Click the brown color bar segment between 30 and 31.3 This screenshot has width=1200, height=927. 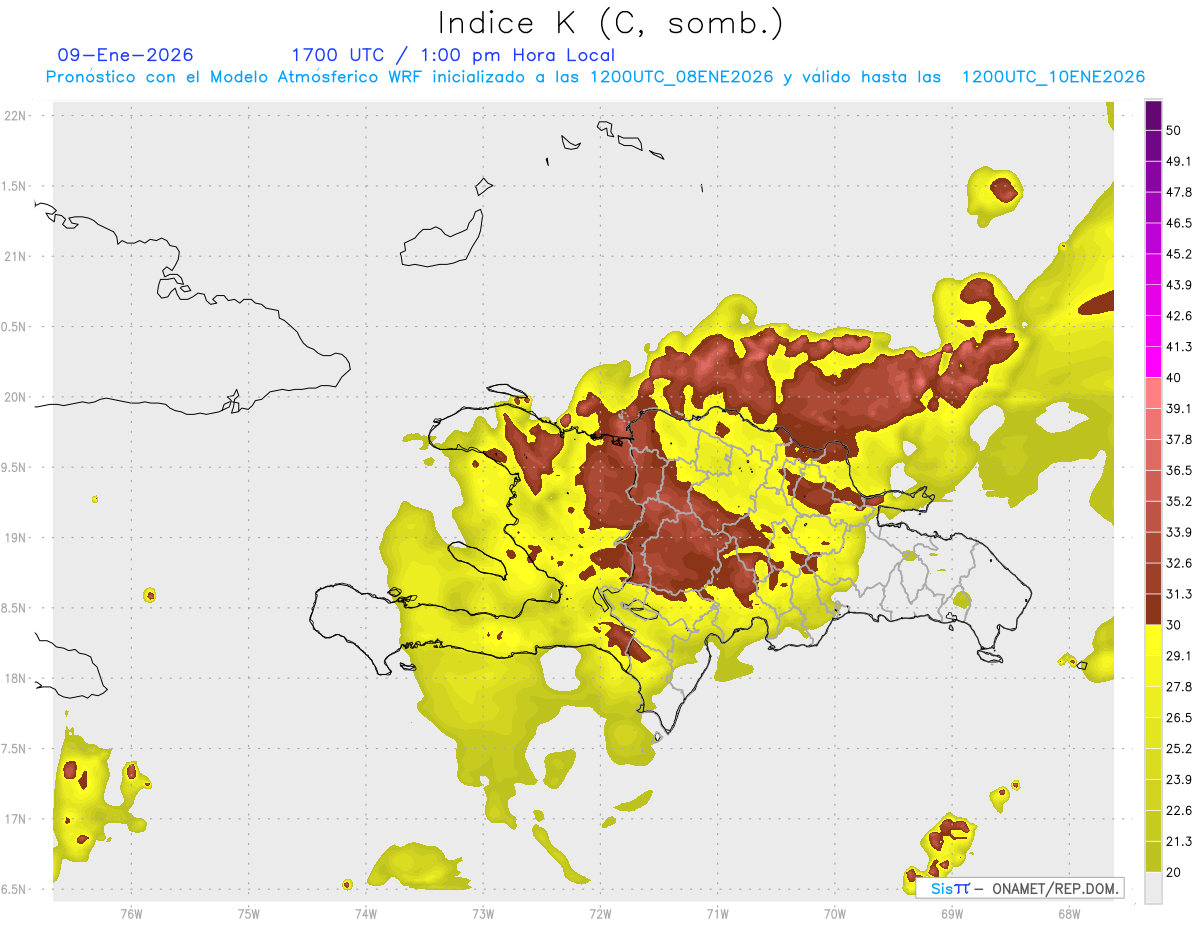pos(1153,610)
